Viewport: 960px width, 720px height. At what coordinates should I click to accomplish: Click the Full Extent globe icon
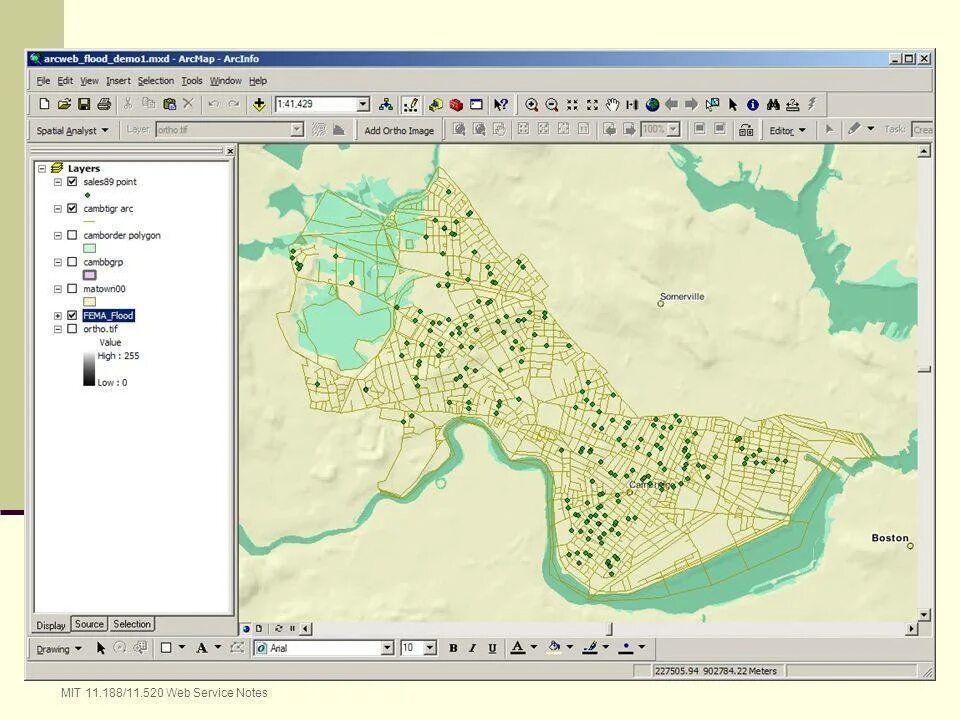pos(653,105)
